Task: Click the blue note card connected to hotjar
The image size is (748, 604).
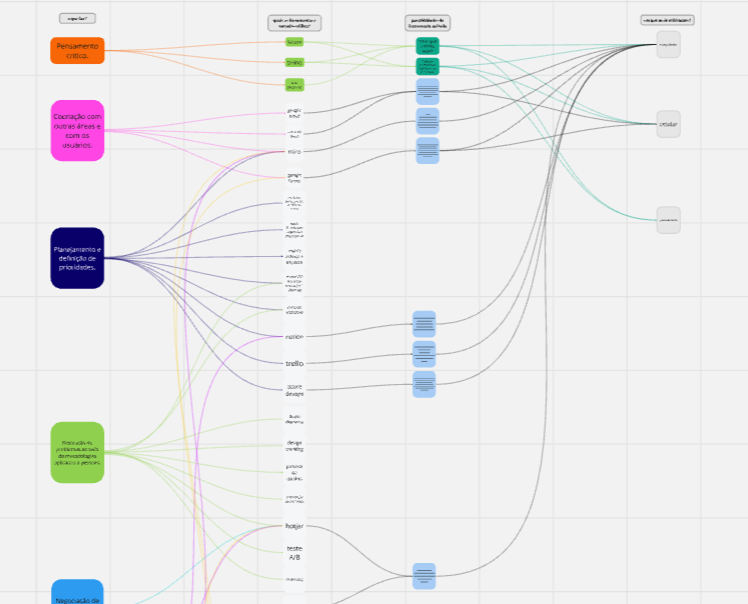Action: tap(424, 575)
